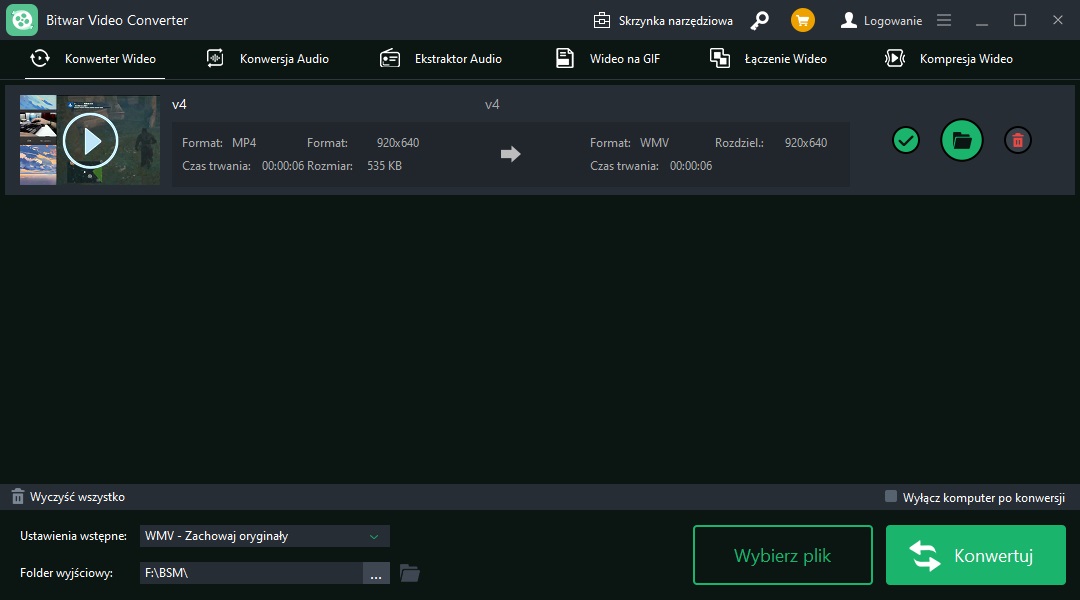1080x600 pixels.
Task: Click the key registration icon
Action: coord(760,20)
